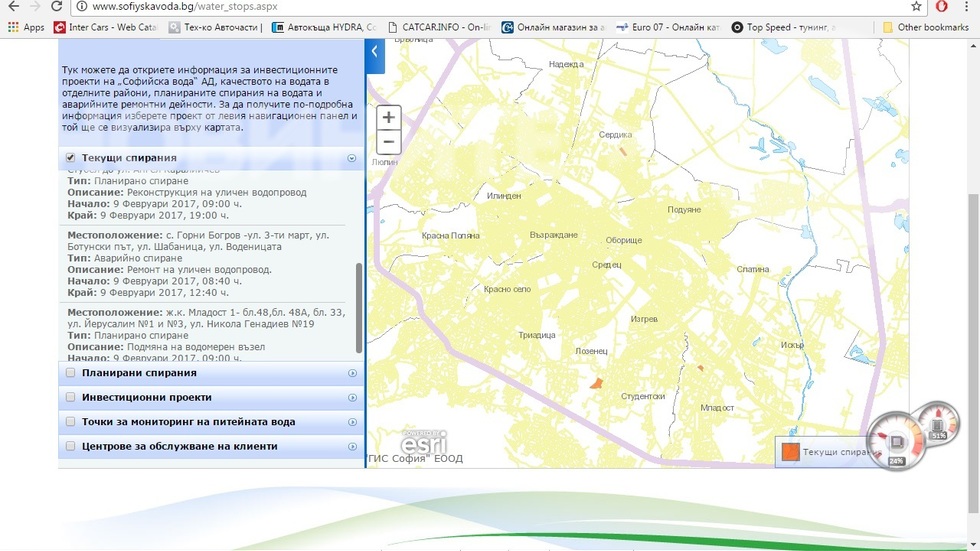980x551 pixels.
Task: Reload the page in the browser
Action: (x=56, y=7)
